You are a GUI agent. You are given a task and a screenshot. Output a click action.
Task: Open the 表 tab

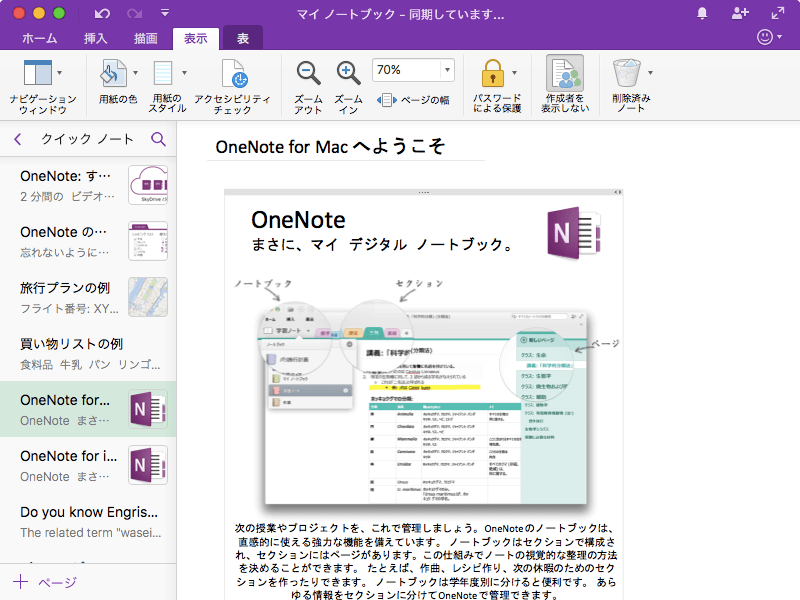tap(243, 38)
